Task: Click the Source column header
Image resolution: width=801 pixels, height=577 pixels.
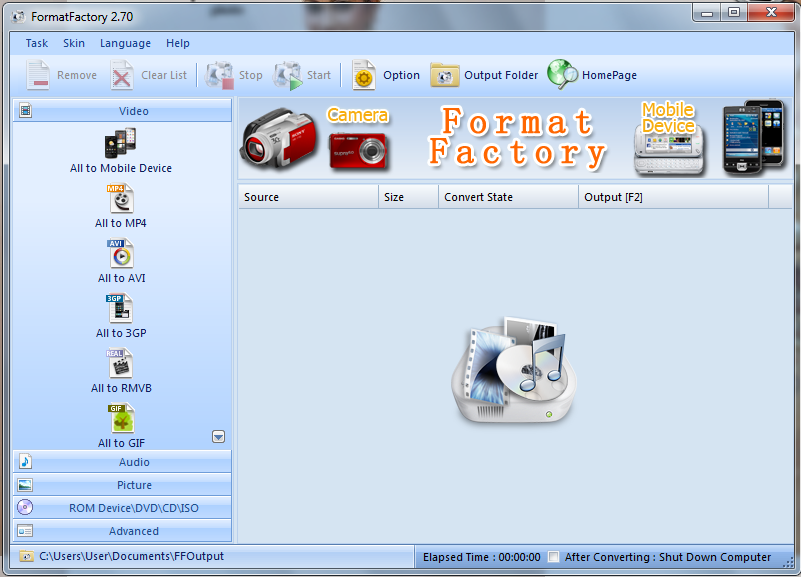Action: [308, 197]
